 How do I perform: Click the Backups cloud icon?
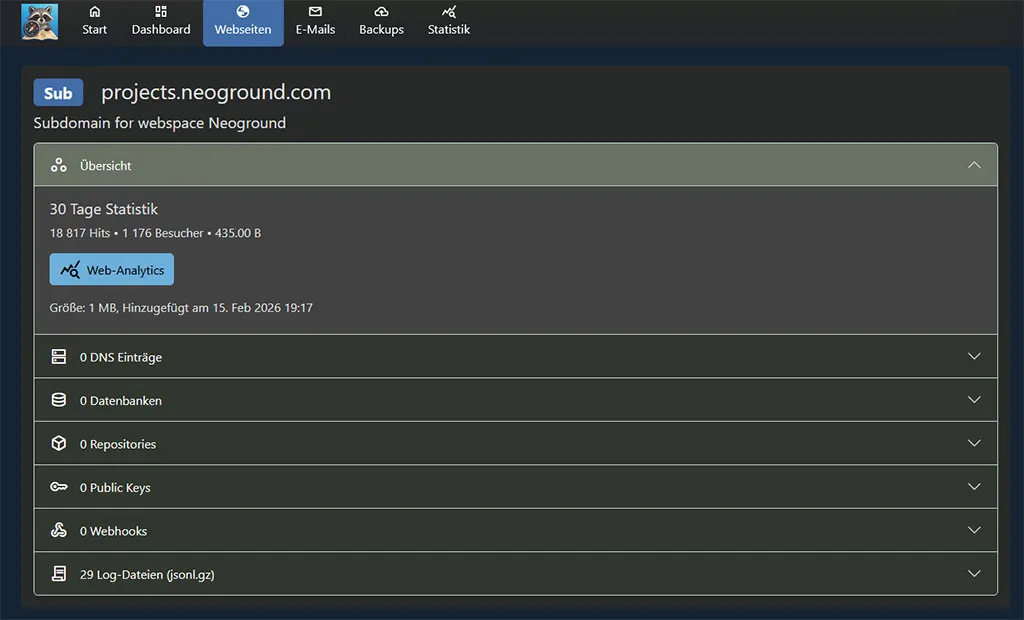(381, 12)
